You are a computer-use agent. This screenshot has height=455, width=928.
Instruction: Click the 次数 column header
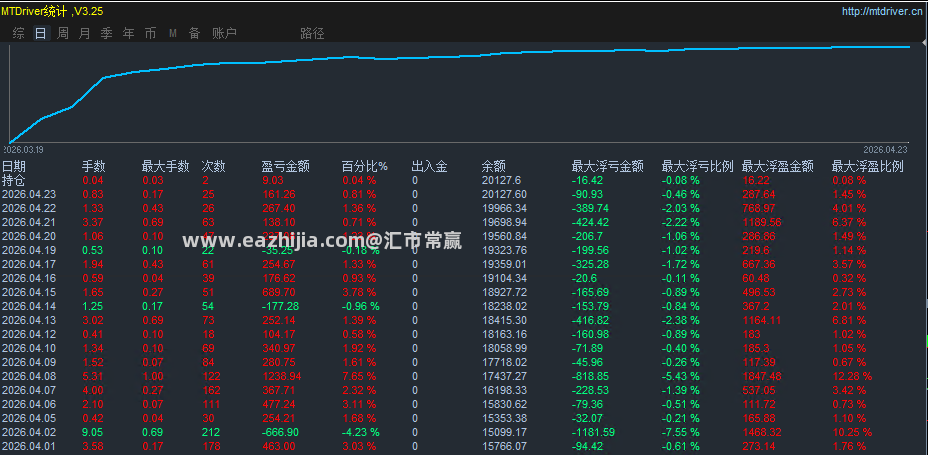pos(214,167)
